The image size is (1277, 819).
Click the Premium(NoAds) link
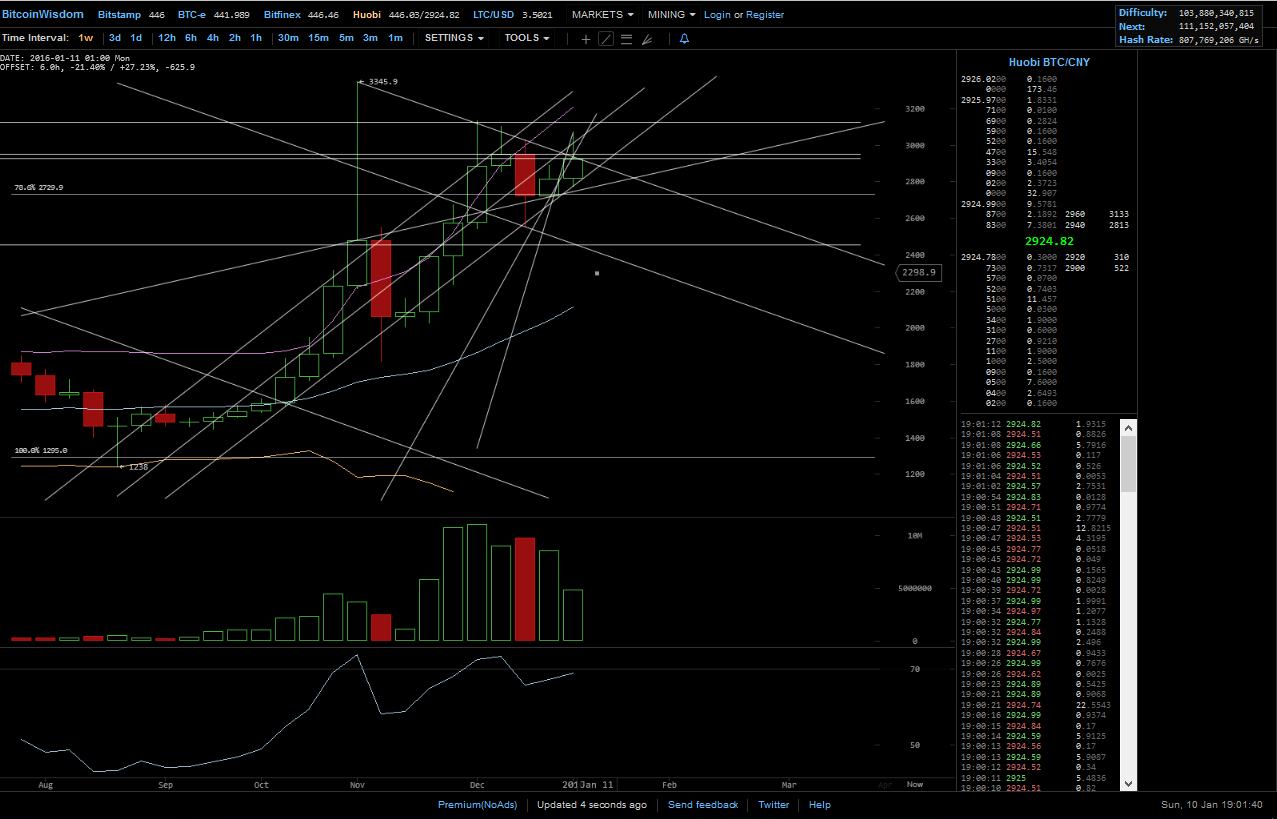[x=477, y=805]
